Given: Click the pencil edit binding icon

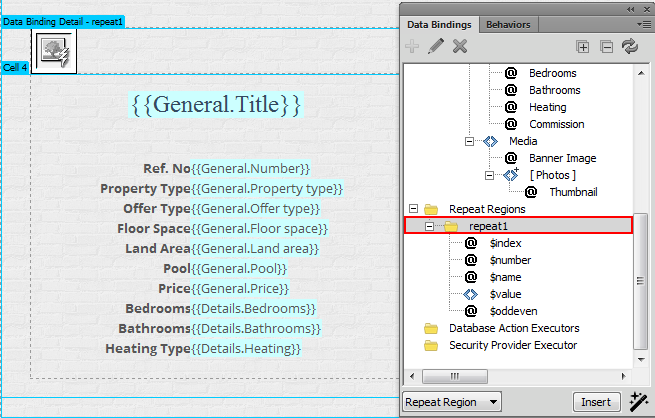Looking at the screenshot, I should [436, 46].
